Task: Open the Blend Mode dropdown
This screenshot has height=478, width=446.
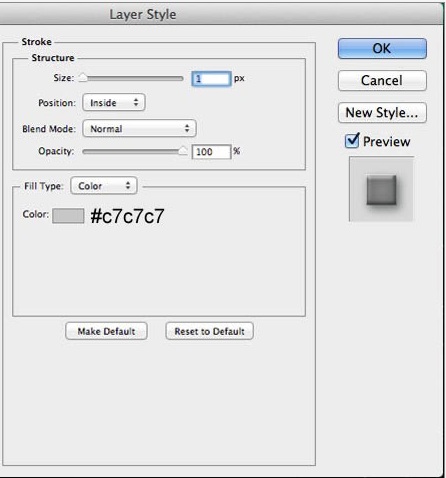Action: pos(139,128)
